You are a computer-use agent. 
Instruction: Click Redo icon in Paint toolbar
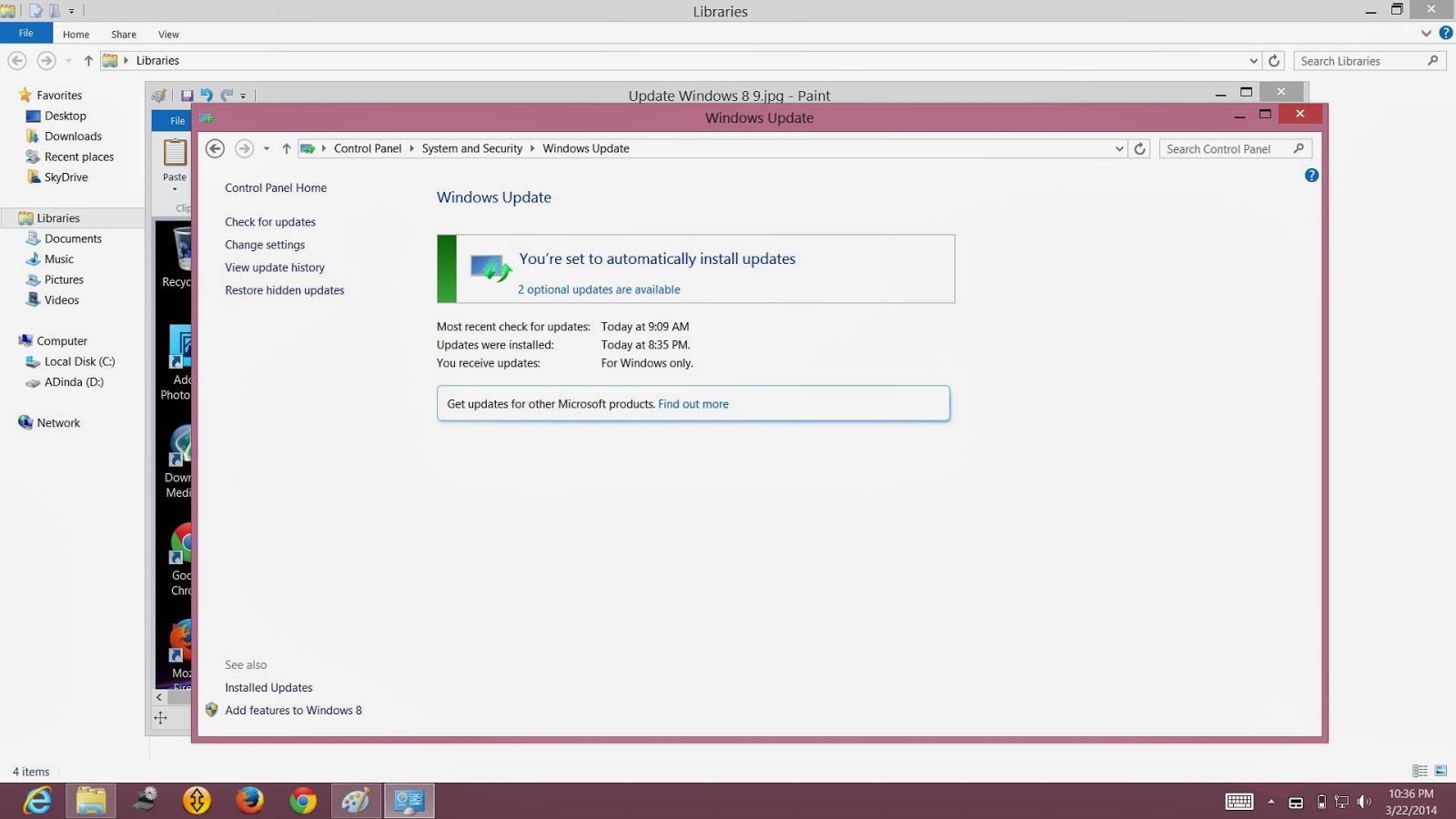pyautogui.click(x=227, y=96)
